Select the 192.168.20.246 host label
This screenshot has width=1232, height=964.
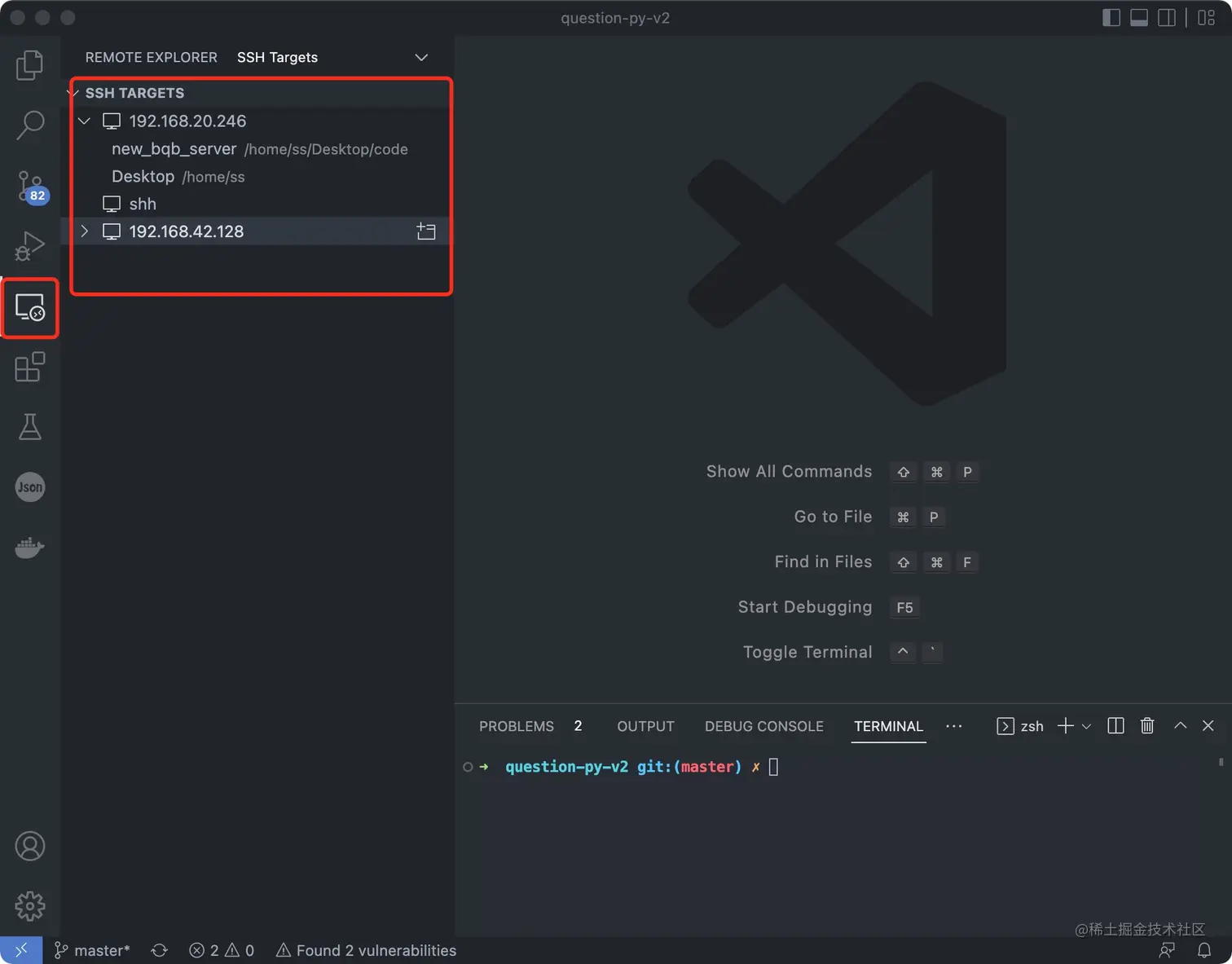point(187,121)
